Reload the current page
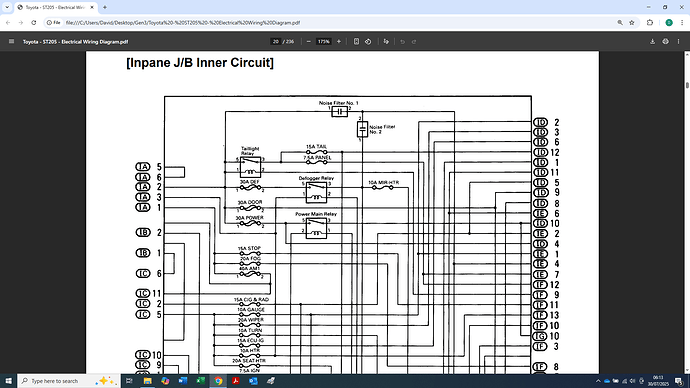The width and height of the screenshot is (690, 388). coord(34,22)
